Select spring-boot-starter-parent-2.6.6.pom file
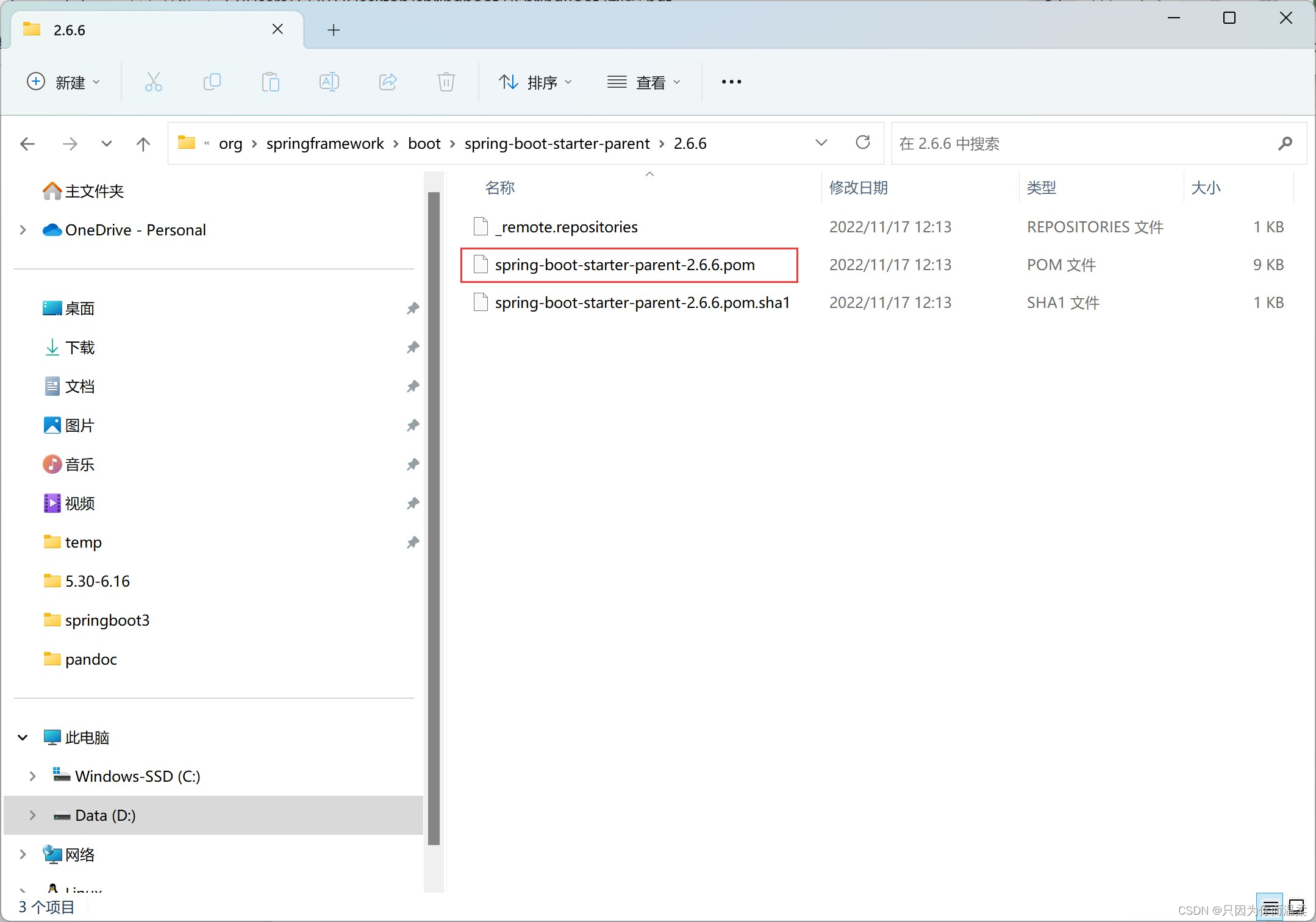 (x=624, y=265)
